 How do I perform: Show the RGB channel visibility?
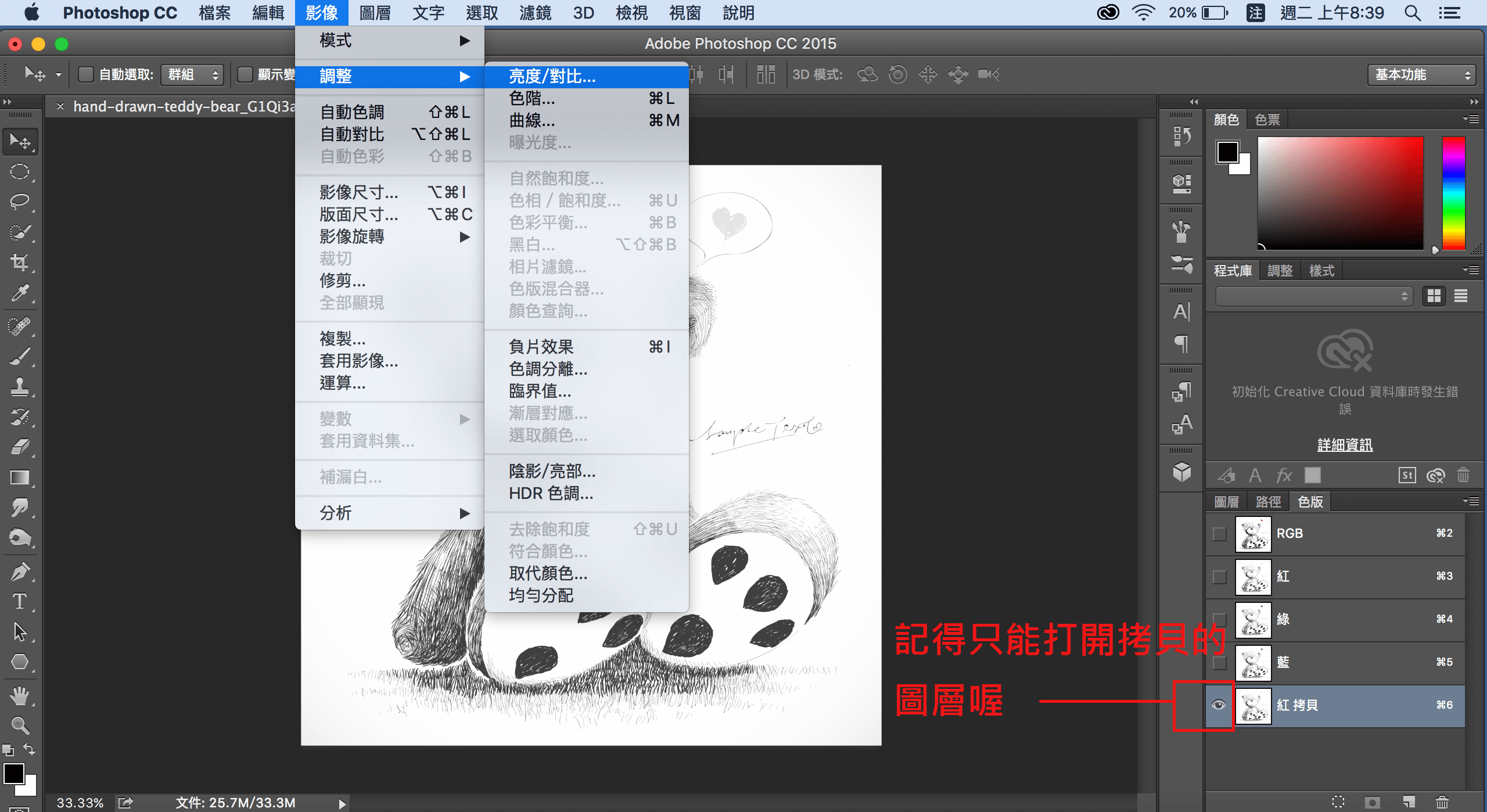[x=1219, y=533]
